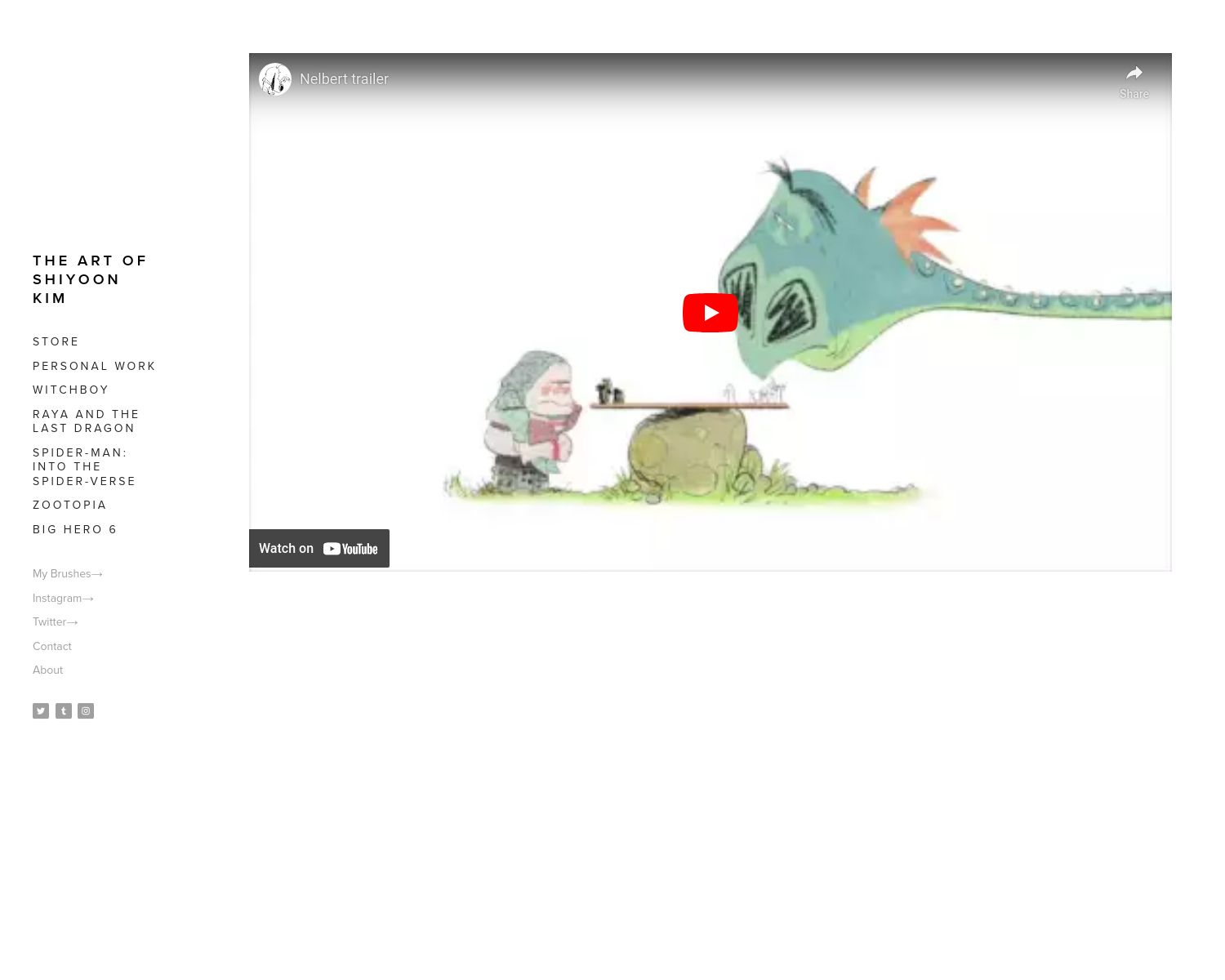Screen dimensions: 1225x980
Task: Open the Nelbert trailer title link
Action: 344,79
